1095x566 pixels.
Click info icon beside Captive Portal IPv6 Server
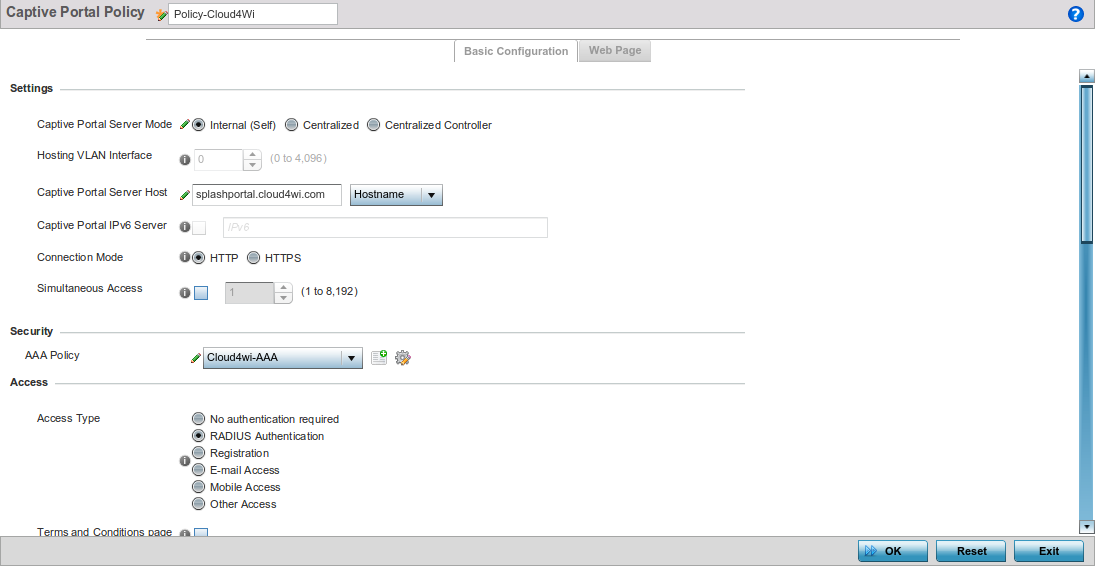click(185, 227)
